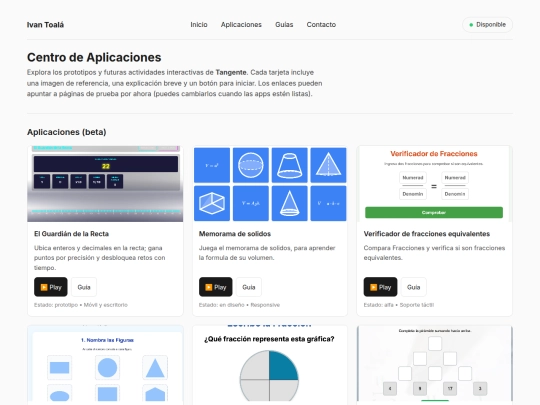Click the El Guardián de la Recta title
Image resolution: width=540 pixels, height=405 pixels.
click(x=71, y=234)
